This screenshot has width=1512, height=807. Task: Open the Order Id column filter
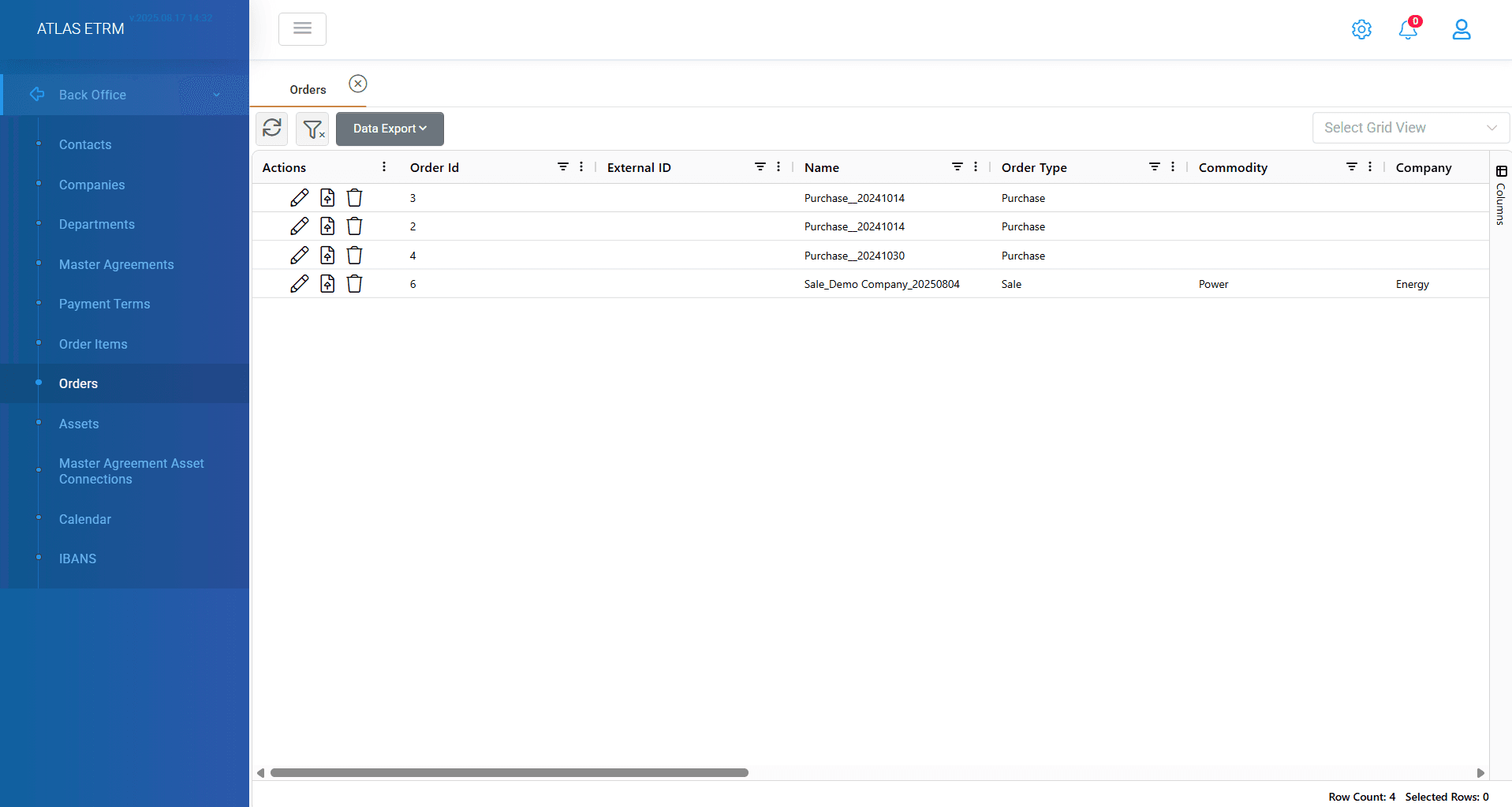(x=563, y=166)
